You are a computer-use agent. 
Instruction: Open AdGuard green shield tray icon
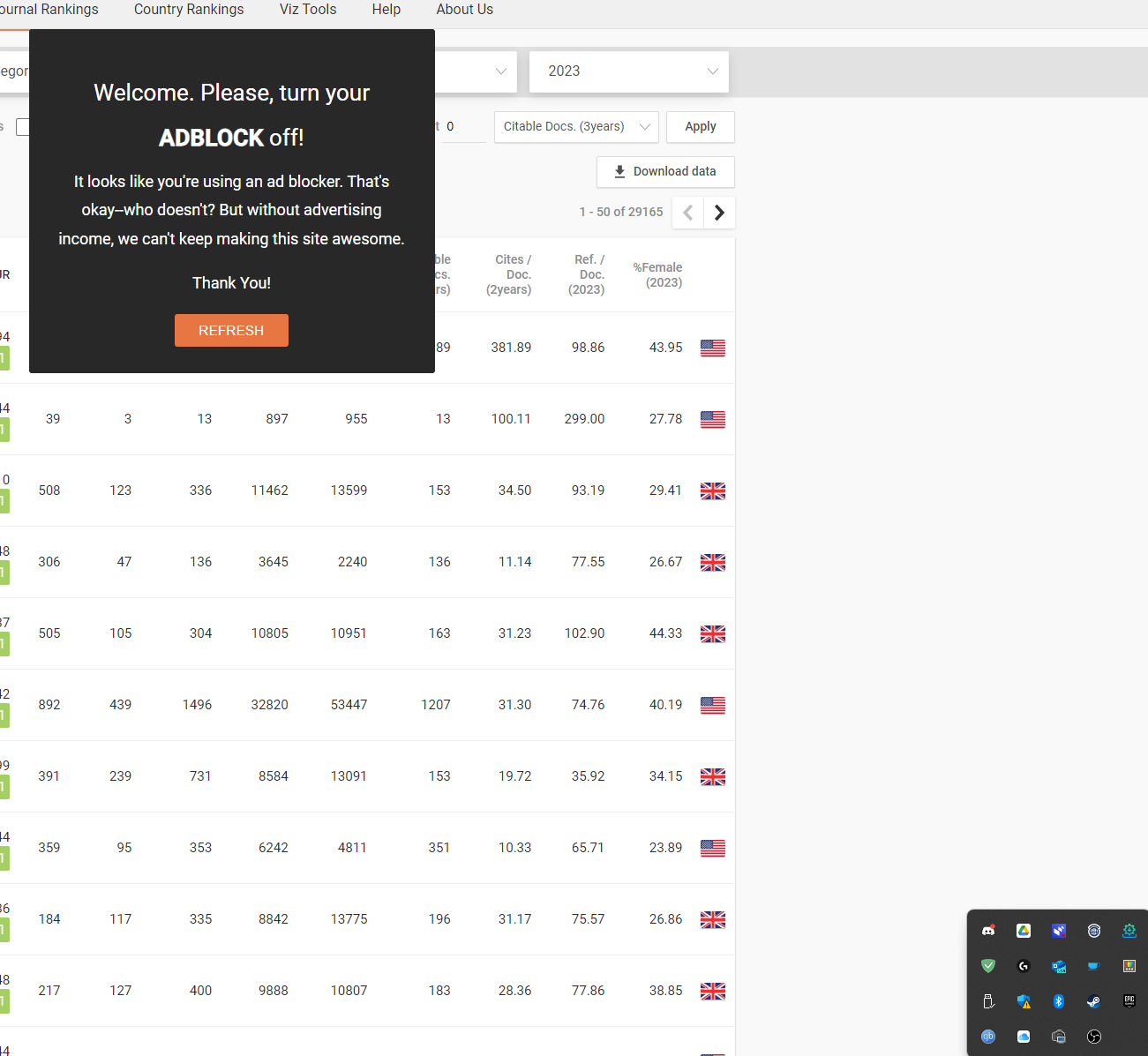click(x=988, y=966)
